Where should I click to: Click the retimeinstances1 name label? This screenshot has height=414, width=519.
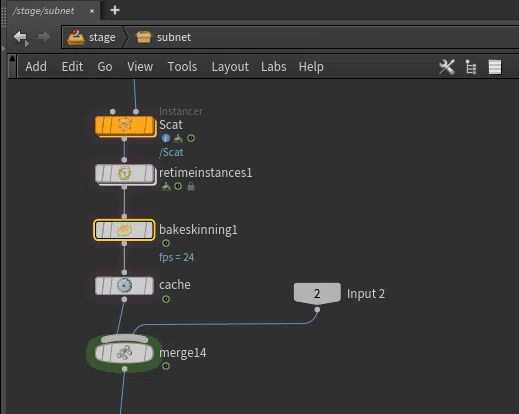click(x=205, y=173)
